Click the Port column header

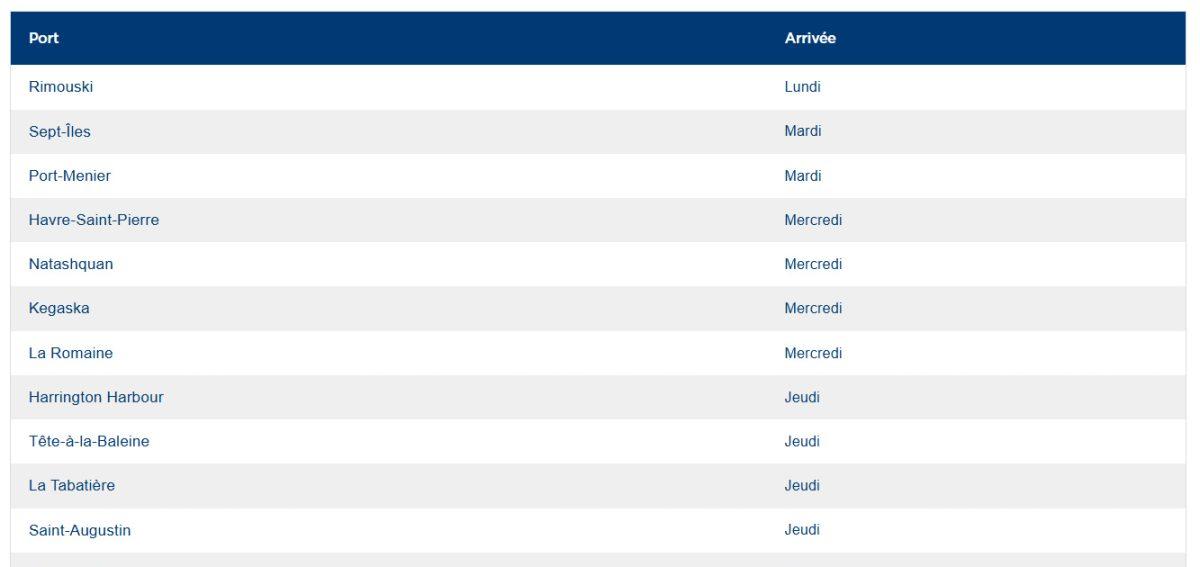(x=44, y=38)
